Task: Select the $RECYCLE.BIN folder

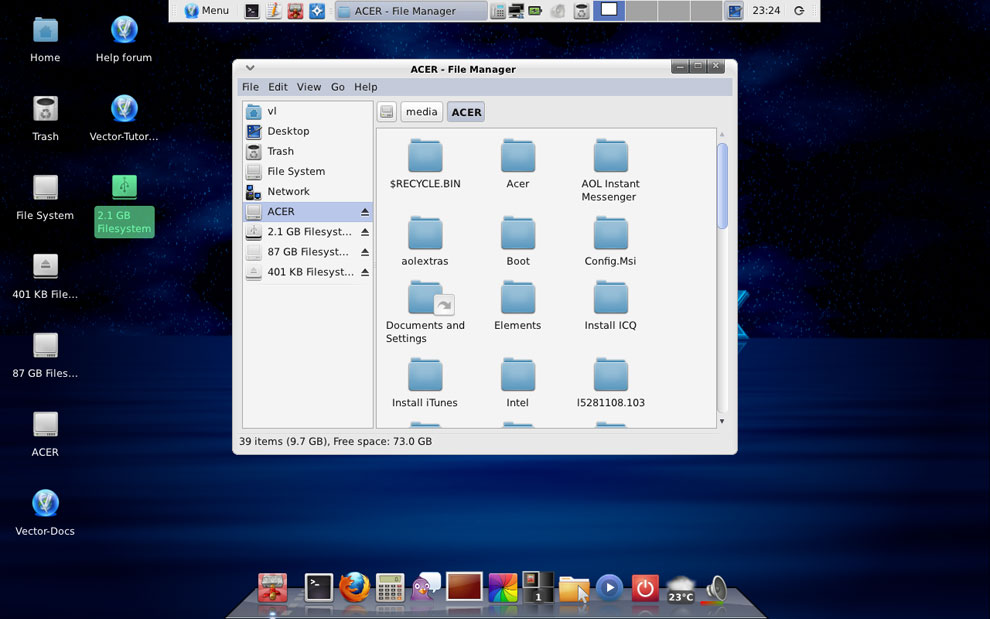Action: 425,164
